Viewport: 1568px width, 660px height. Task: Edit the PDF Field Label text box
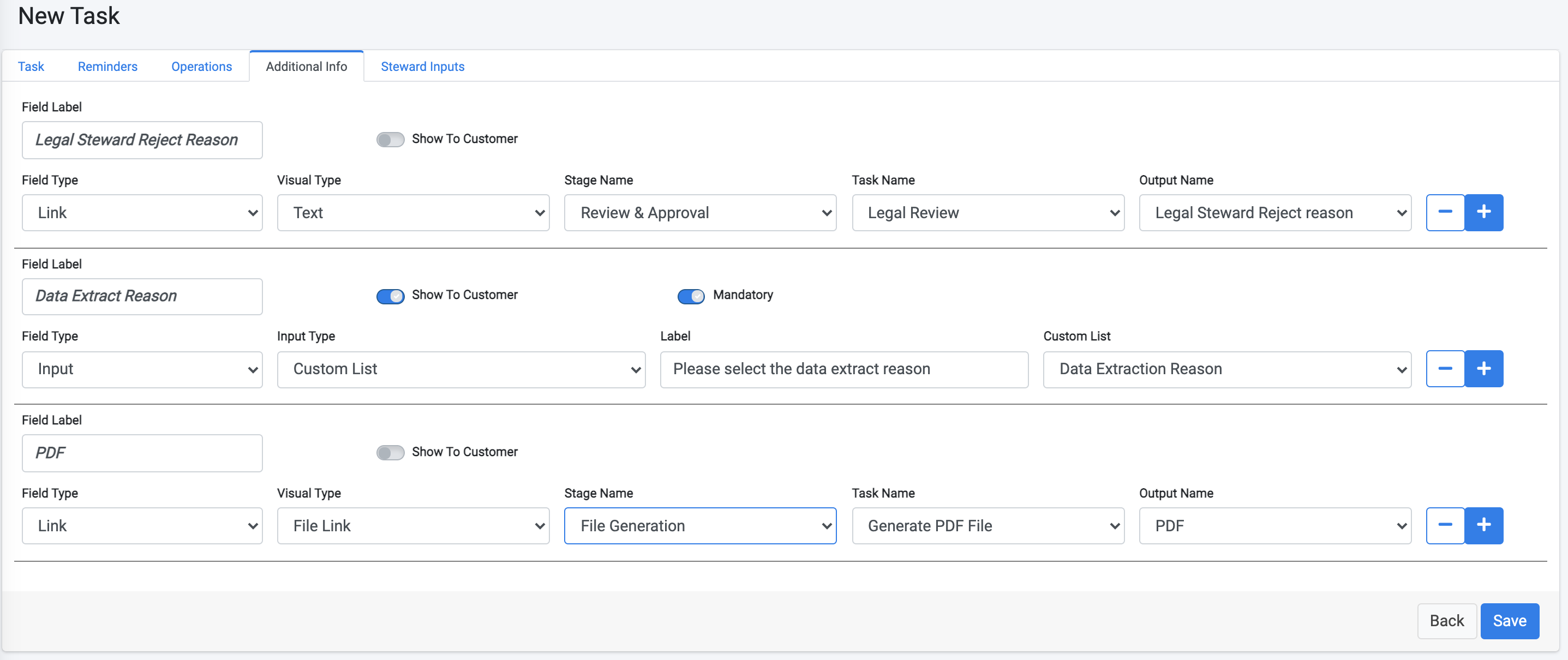[x=142, y=453]
